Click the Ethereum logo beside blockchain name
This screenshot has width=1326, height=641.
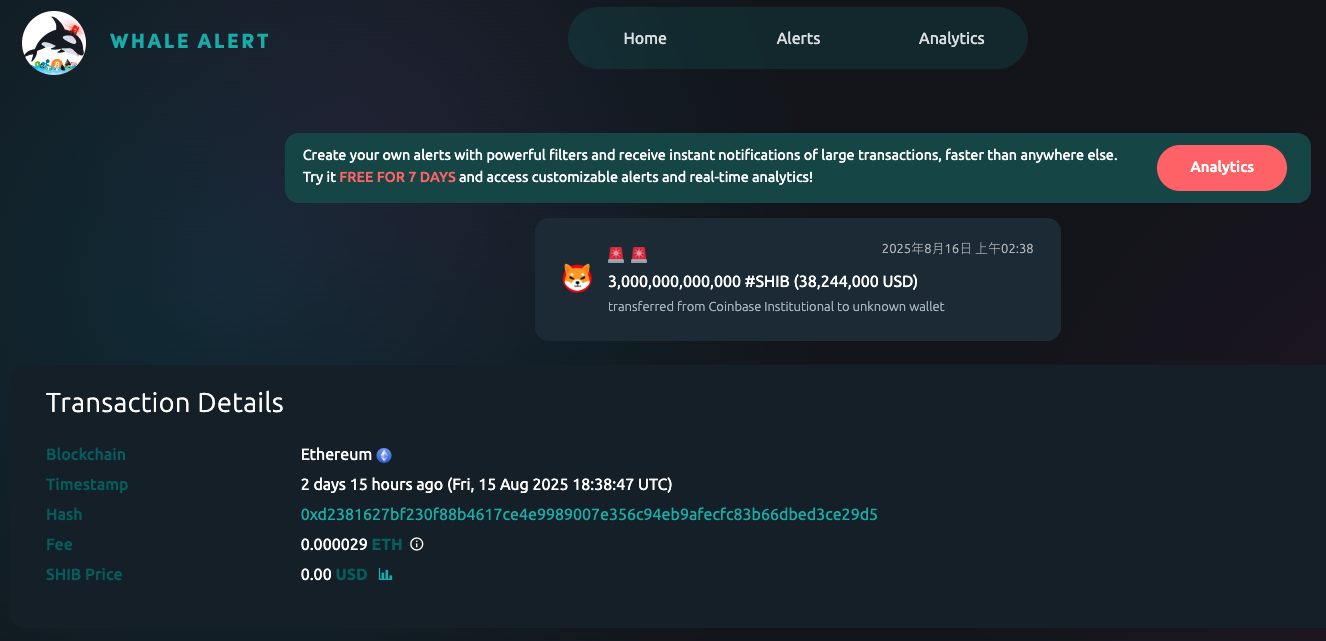384,455
